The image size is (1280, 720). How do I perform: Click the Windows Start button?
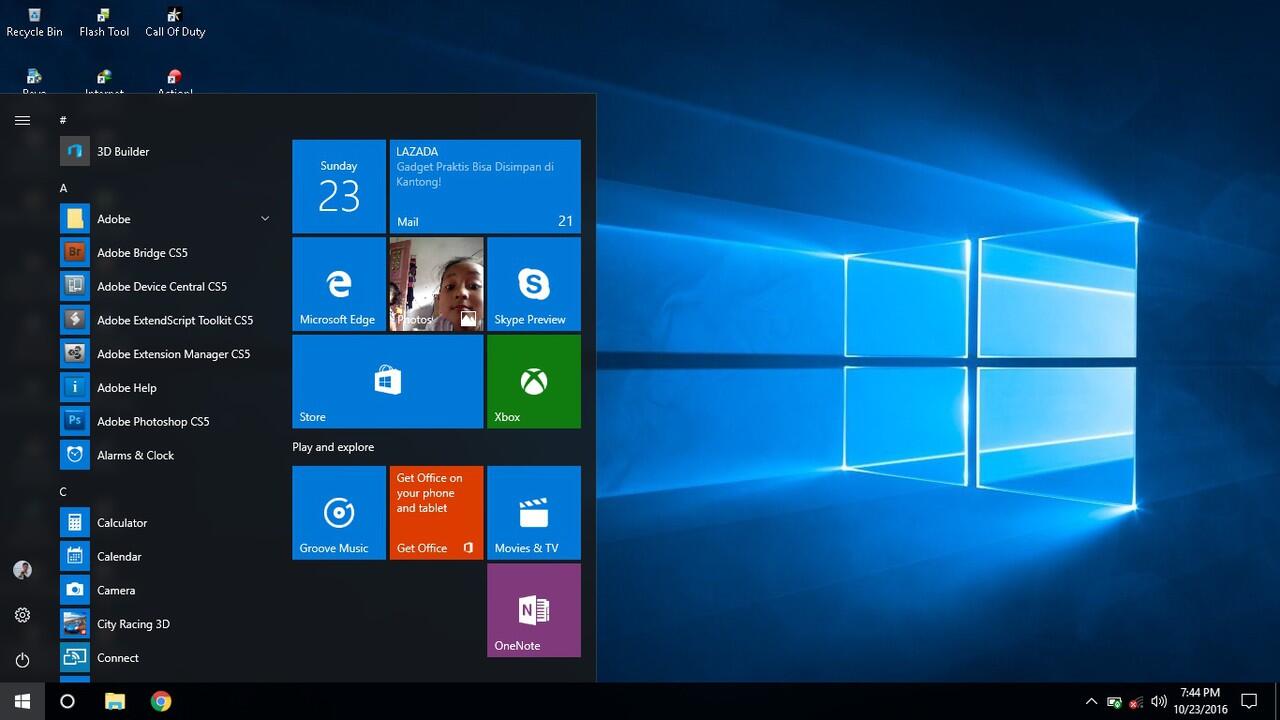pos(22,701)
